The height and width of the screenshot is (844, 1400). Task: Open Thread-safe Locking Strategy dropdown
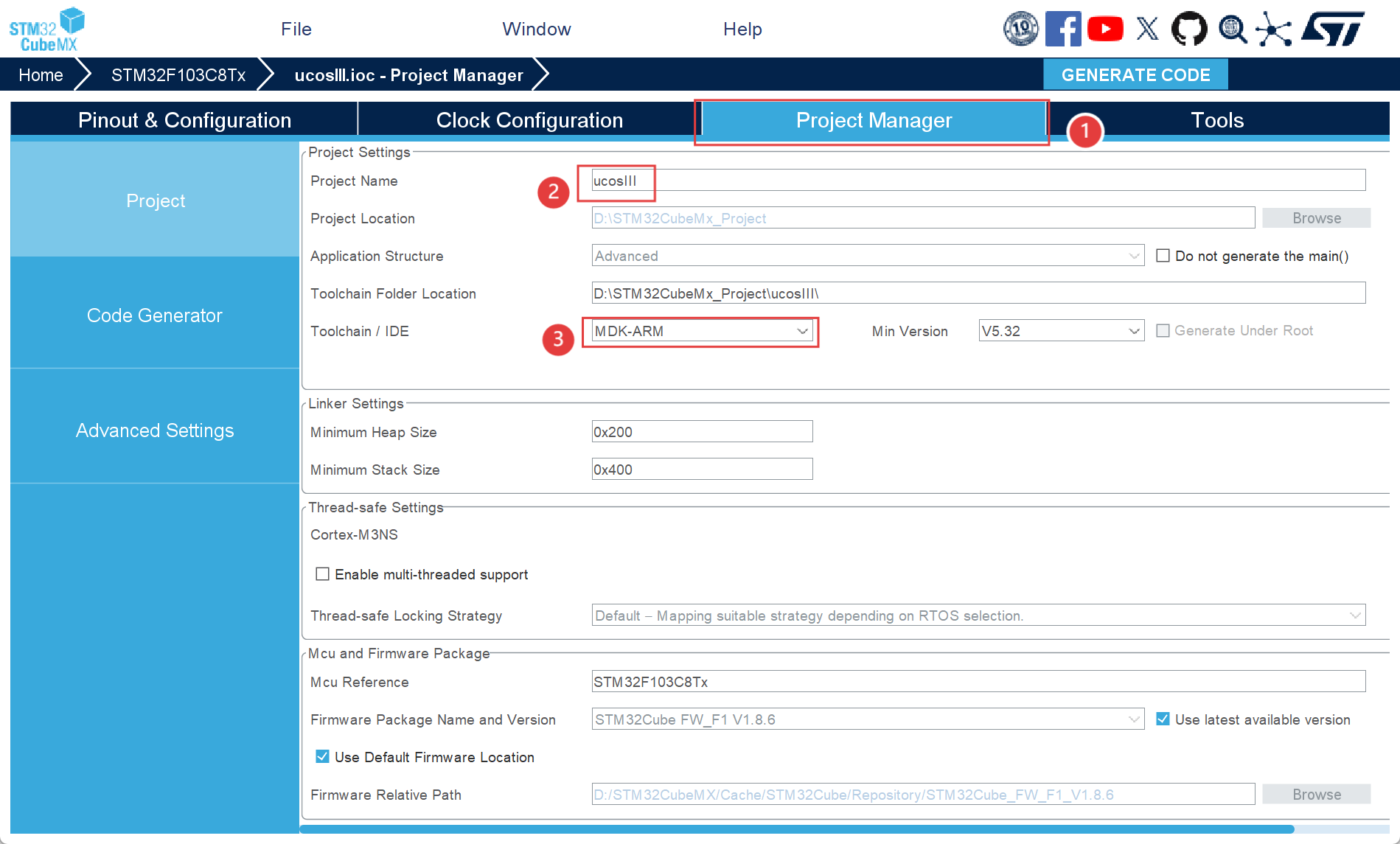978,615
